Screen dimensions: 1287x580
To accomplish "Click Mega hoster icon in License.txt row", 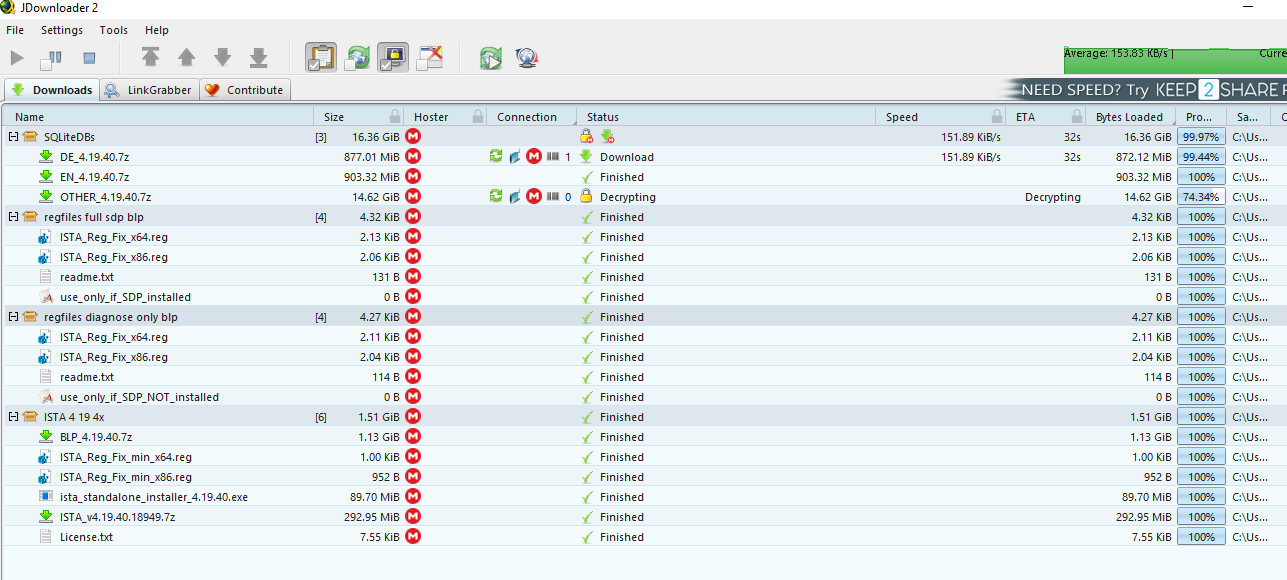I will tap(413, 537).
